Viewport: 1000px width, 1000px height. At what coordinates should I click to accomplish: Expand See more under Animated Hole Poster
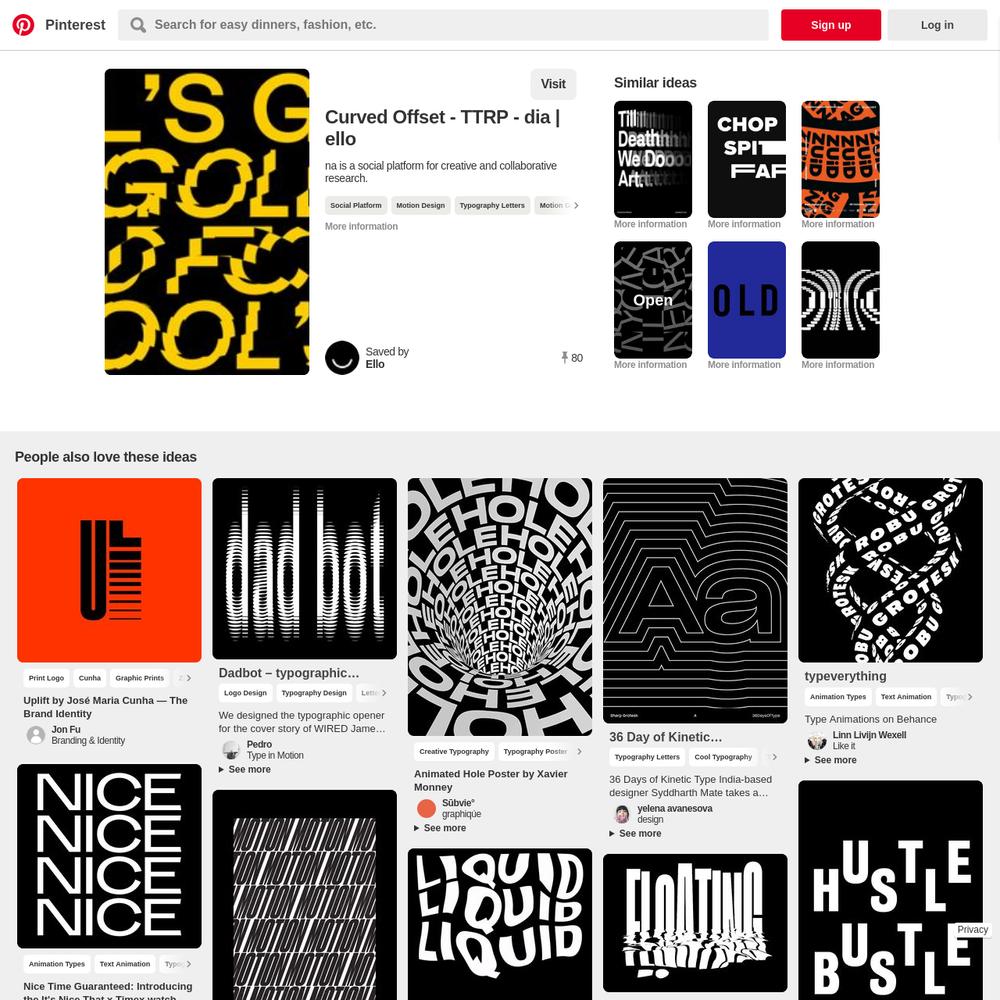[x=440, y=828]
